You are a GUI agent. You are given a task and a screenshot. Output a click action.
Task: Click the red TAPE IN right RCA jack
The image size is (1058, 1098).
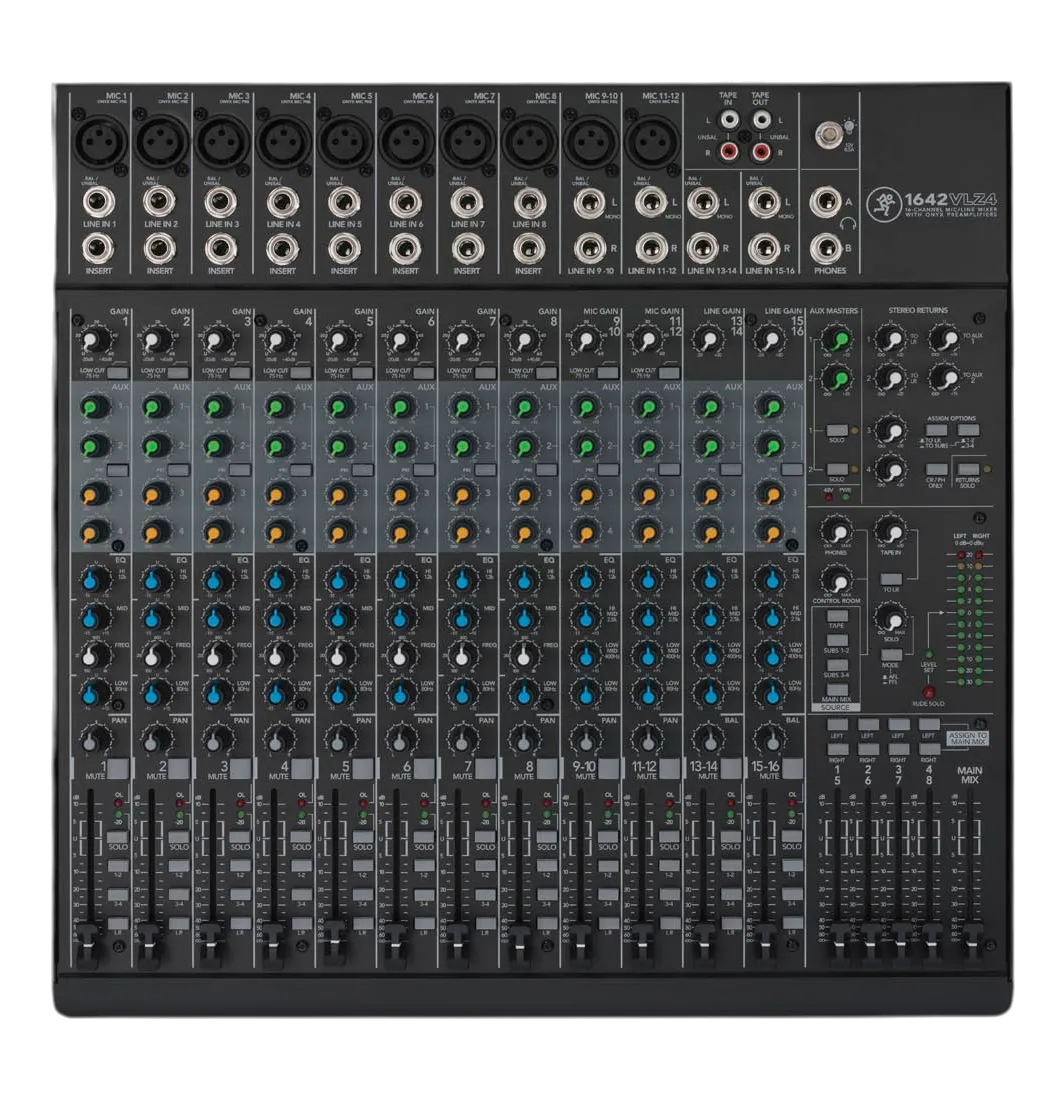[729, 150]
